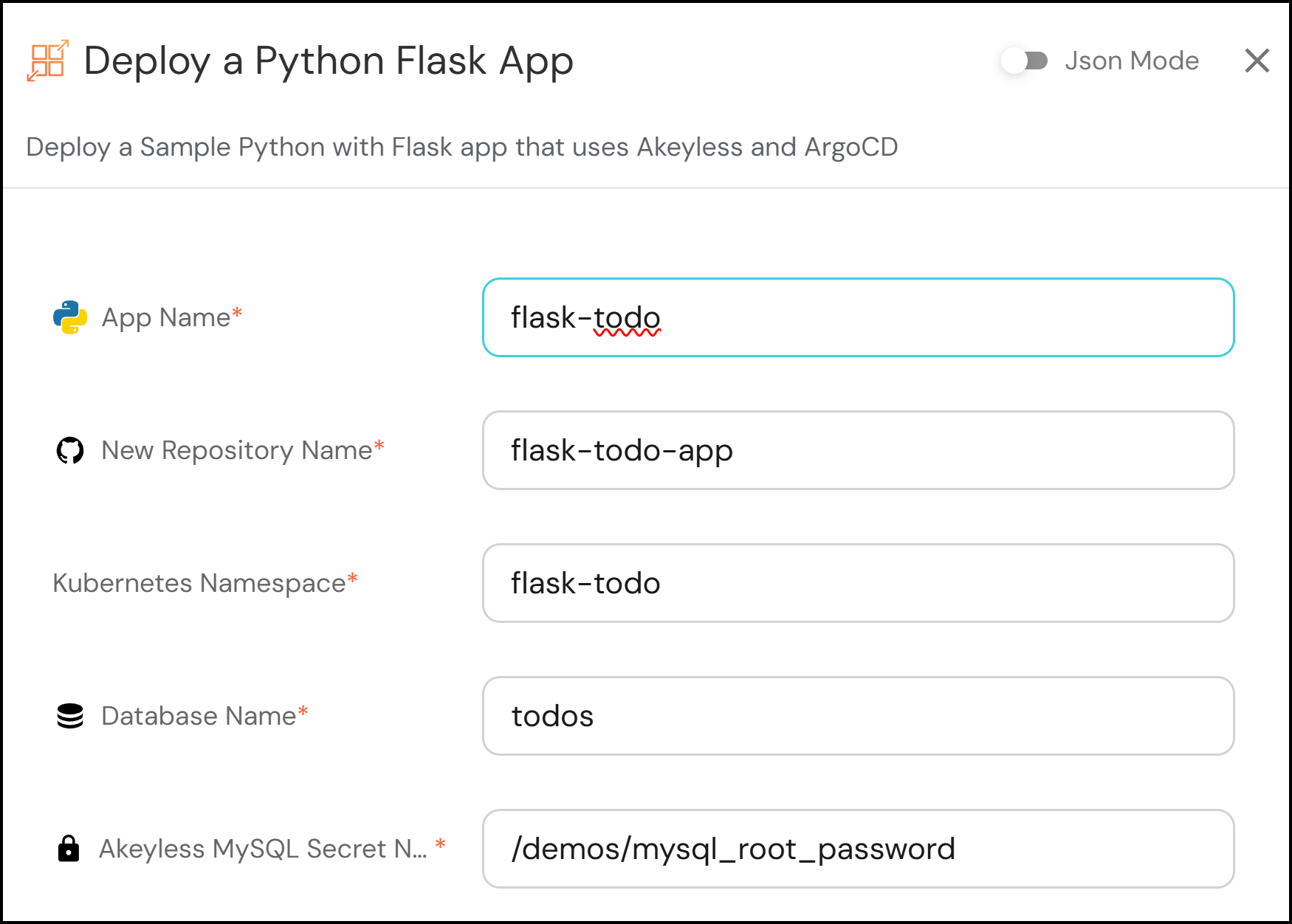Click the database stack icon by Database Name

[70, 716]
